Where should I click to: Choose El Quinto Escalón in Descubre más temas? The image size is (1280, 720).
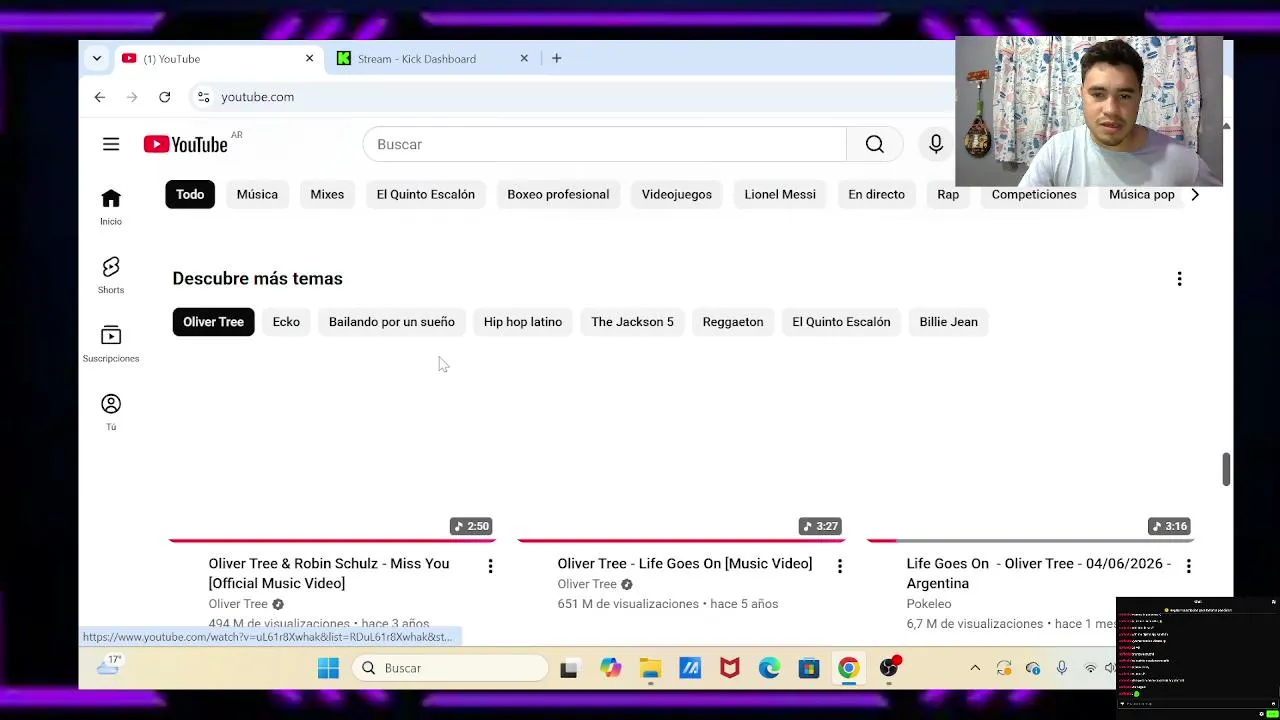point(841,322)
